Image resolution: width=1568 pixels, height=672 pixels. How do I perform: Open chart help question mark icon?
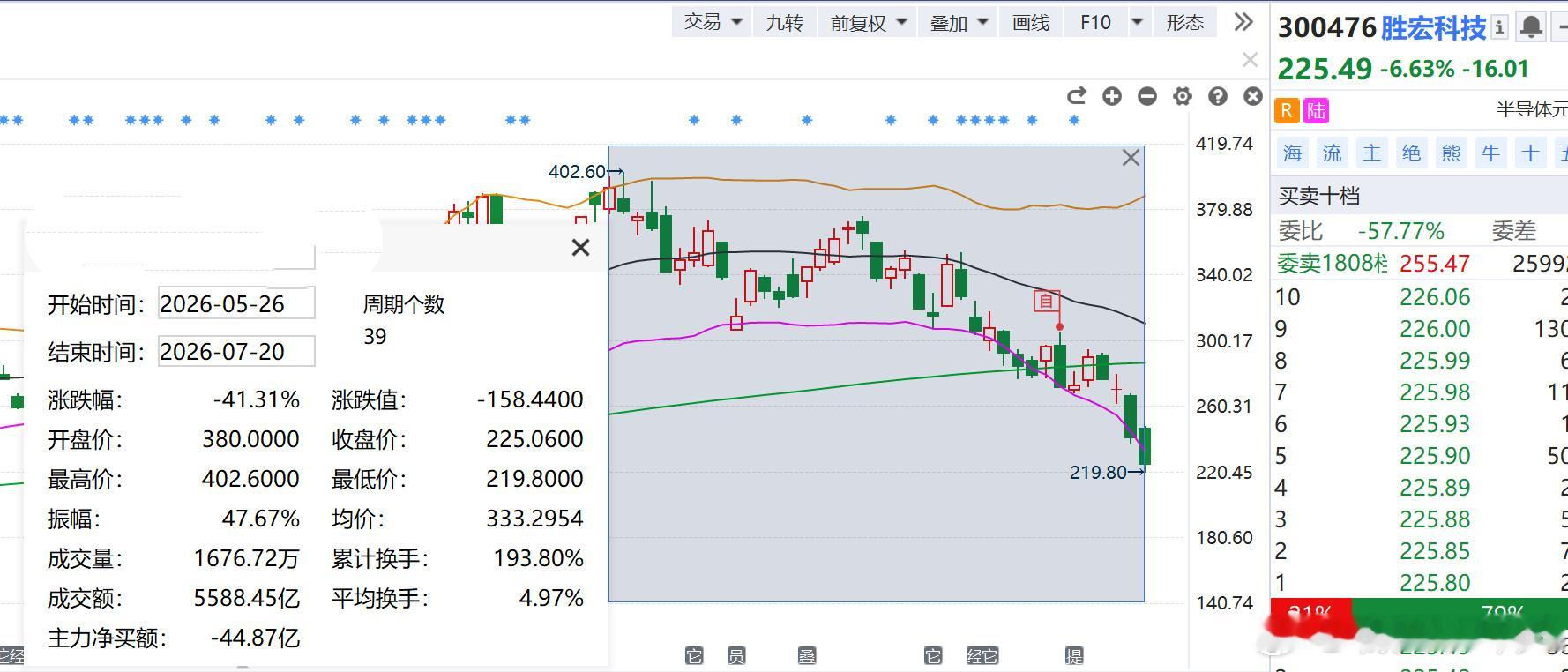click(x=1218, y=96)
